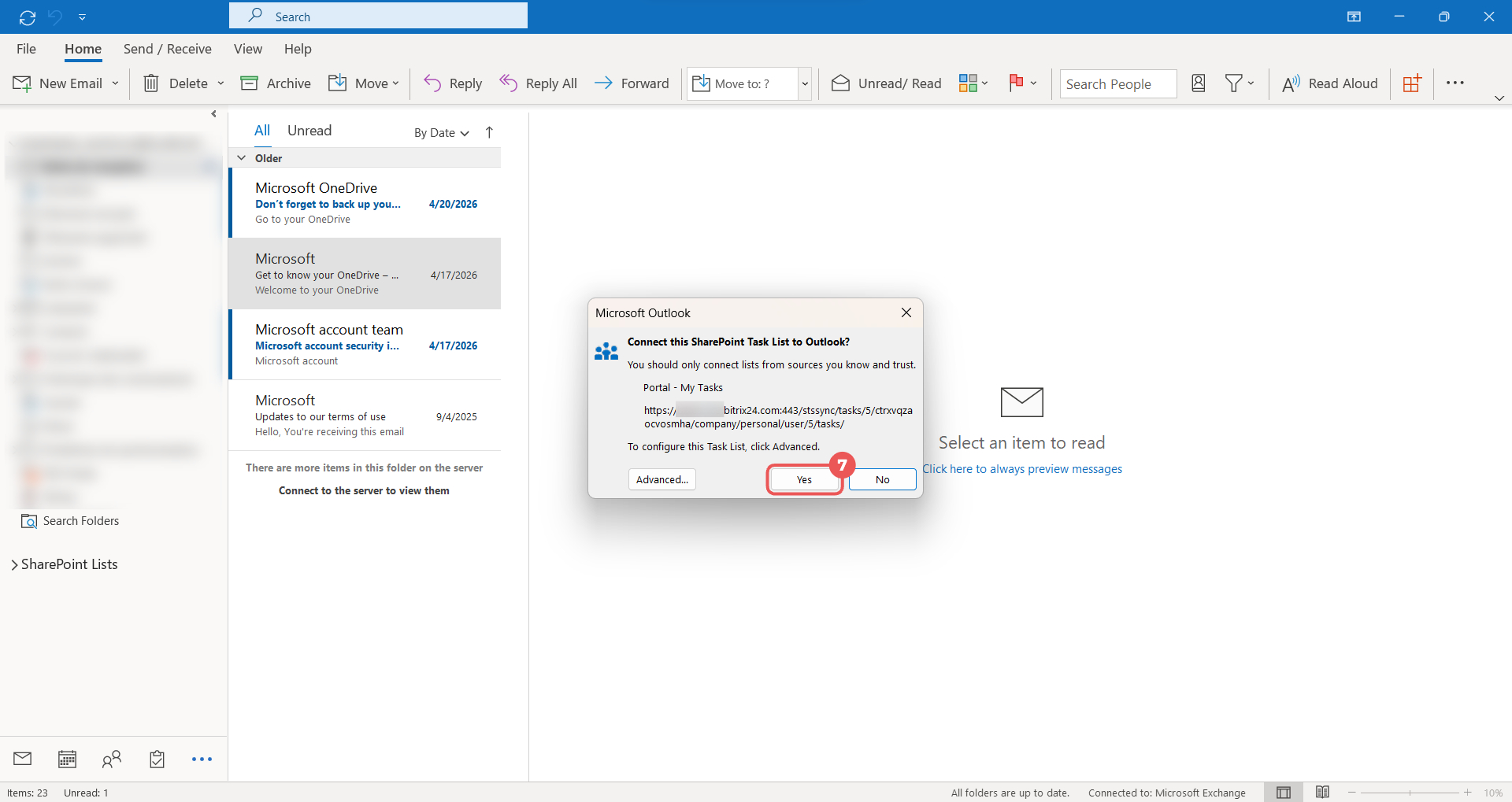Click the Forward button
The height and width of the screenshot is (802, 1512).
pyautogui.click(x=632, y=83)
